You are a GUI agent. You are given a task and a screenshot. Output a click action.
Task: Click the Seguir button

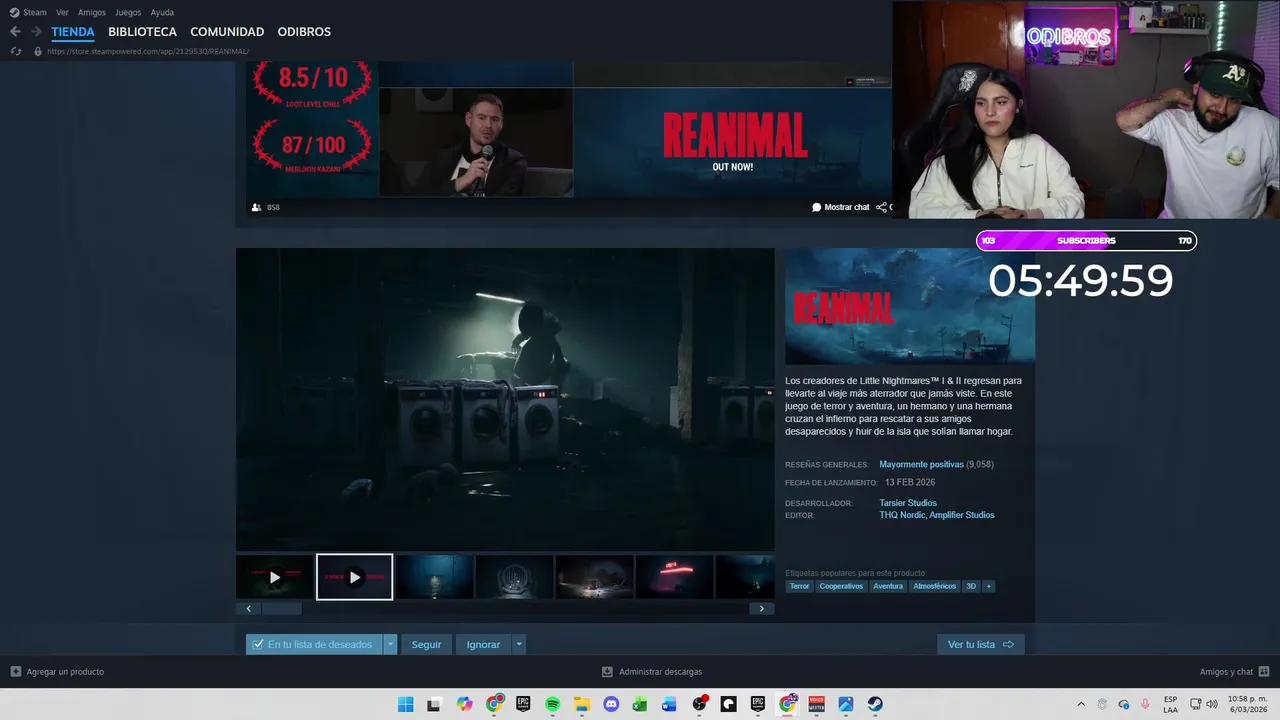[x=426, y=644]
